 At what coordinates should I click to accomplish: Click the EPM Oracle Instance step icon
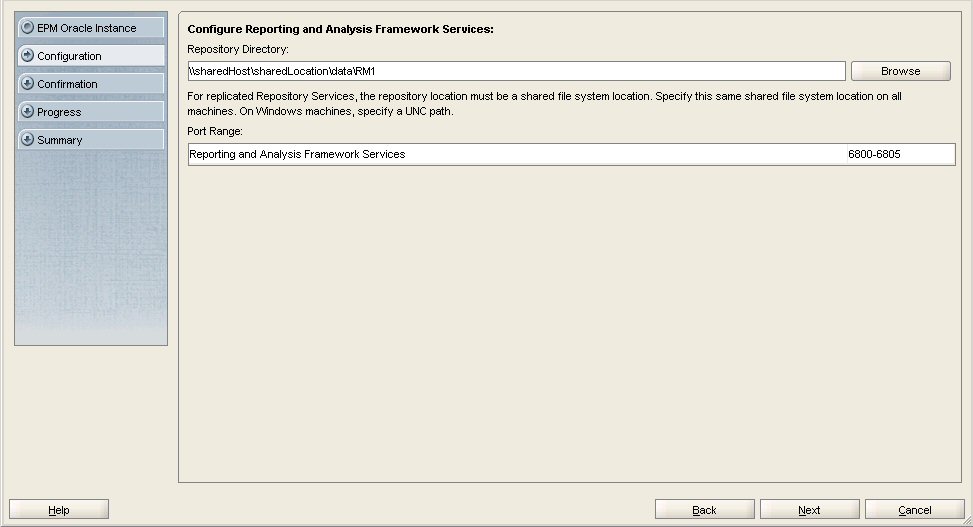(x=27, y=27)
